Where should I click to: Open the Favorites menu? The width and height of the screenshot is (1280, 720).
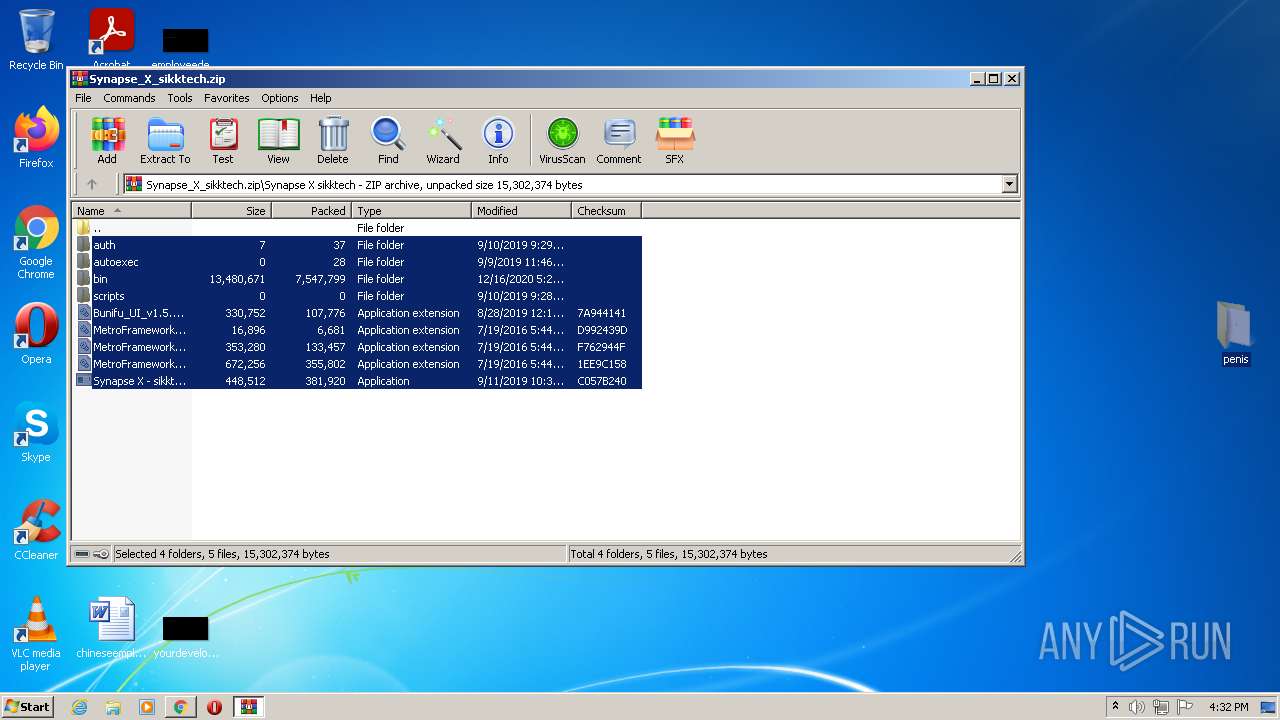(x=227, y=98)
